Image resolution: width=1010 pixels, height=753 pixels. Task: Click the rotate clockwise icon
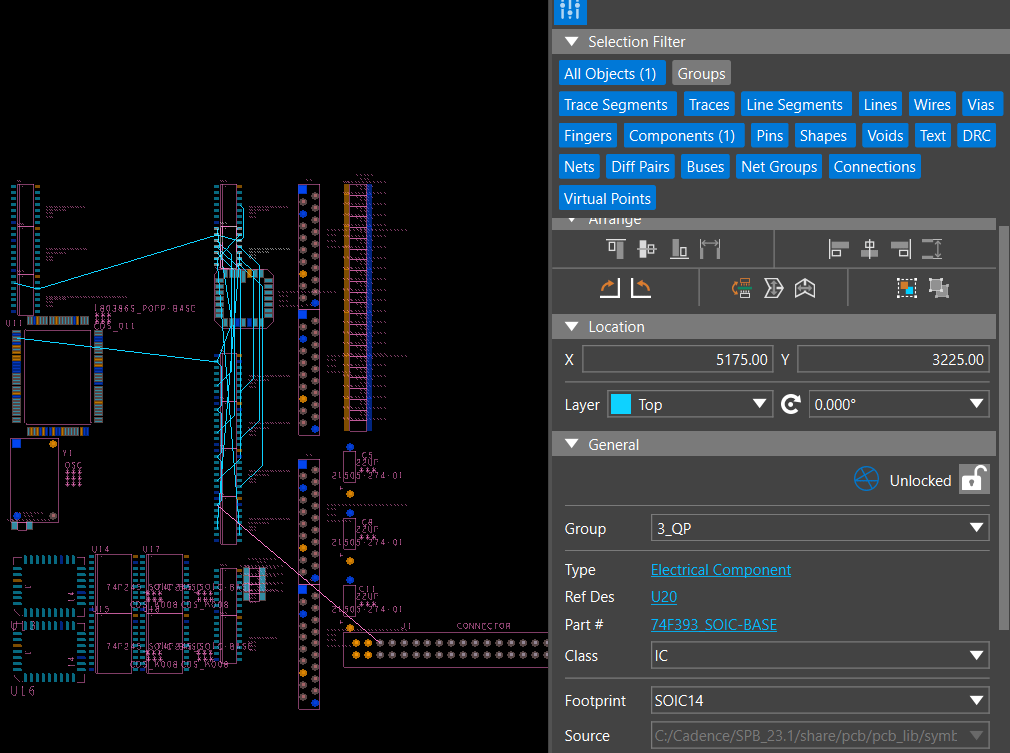pyautogui.click(x=610, y=288)
